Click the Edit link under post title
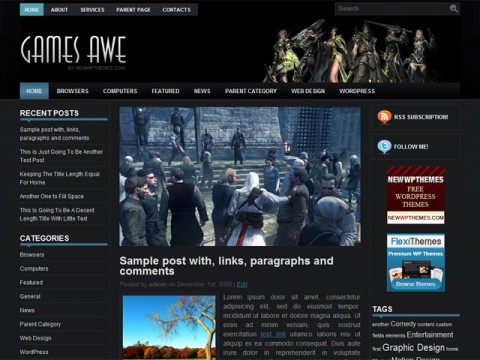Screen dimensions: 480x360 click(242, 284)
